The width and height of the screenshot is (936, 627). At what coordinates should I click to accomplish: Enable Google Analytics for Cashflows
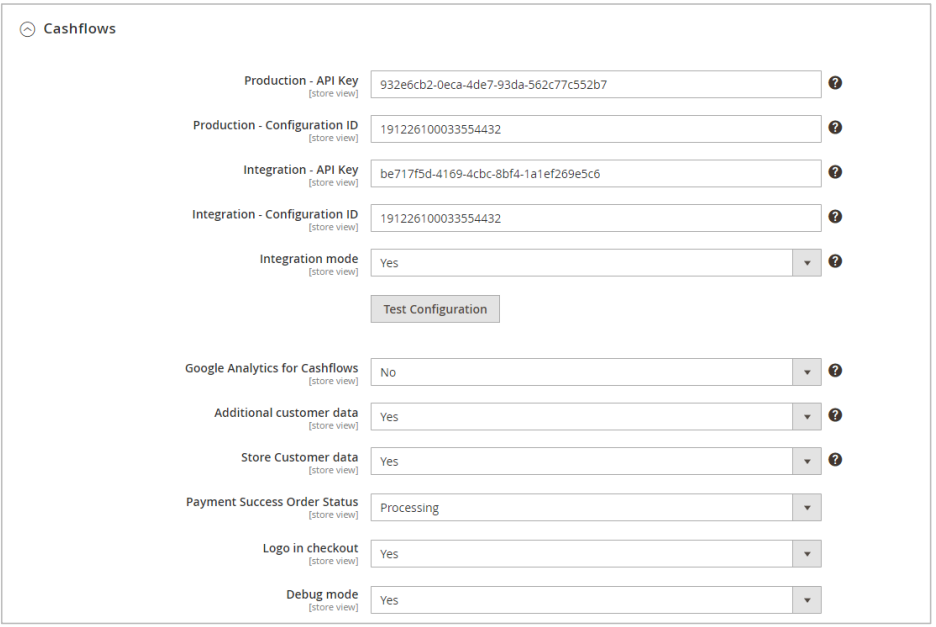[x=806, y=371]
